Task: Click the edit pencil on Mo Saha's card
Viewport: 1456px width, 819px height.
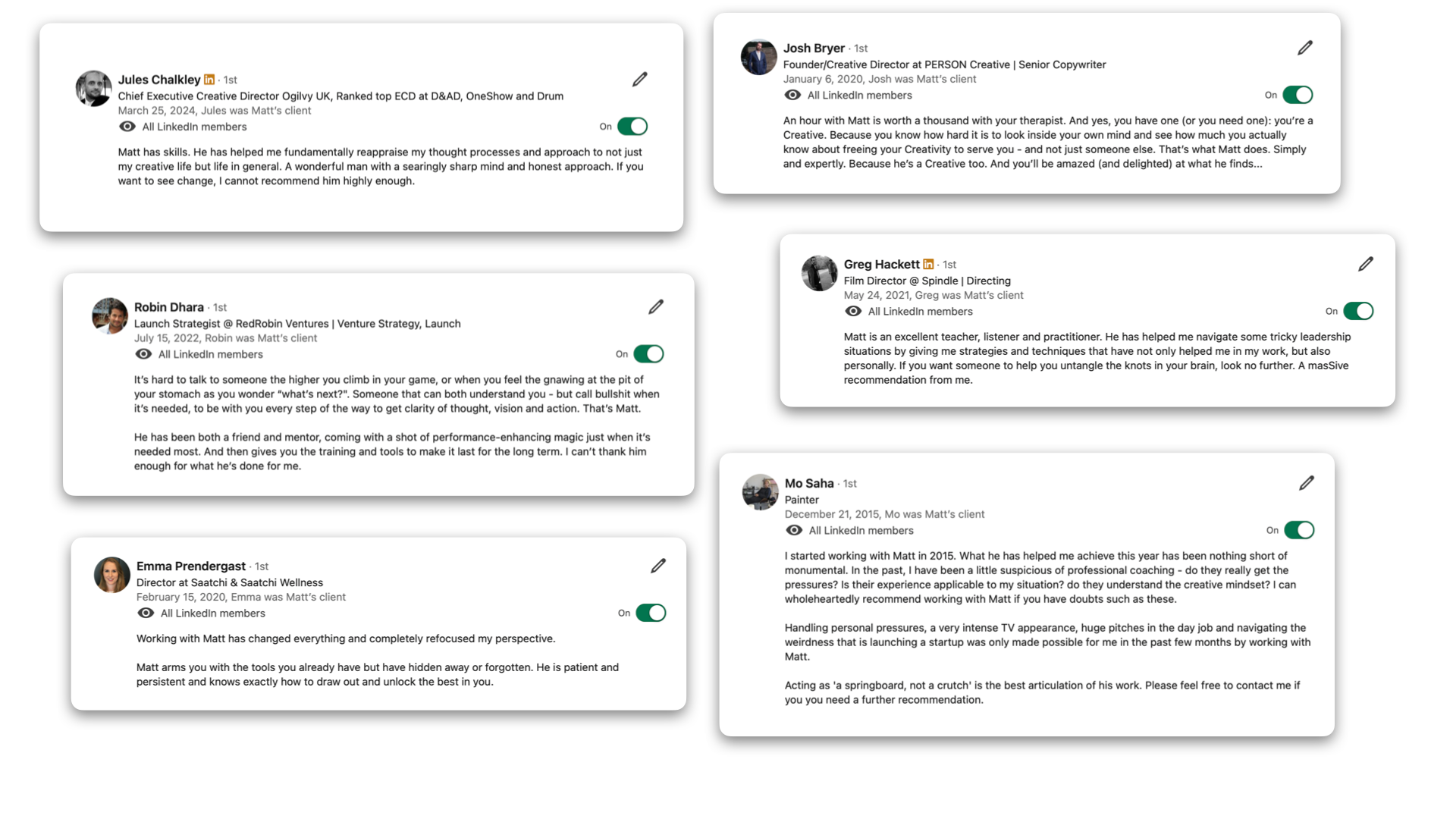Action: [x=1307, y=483]
